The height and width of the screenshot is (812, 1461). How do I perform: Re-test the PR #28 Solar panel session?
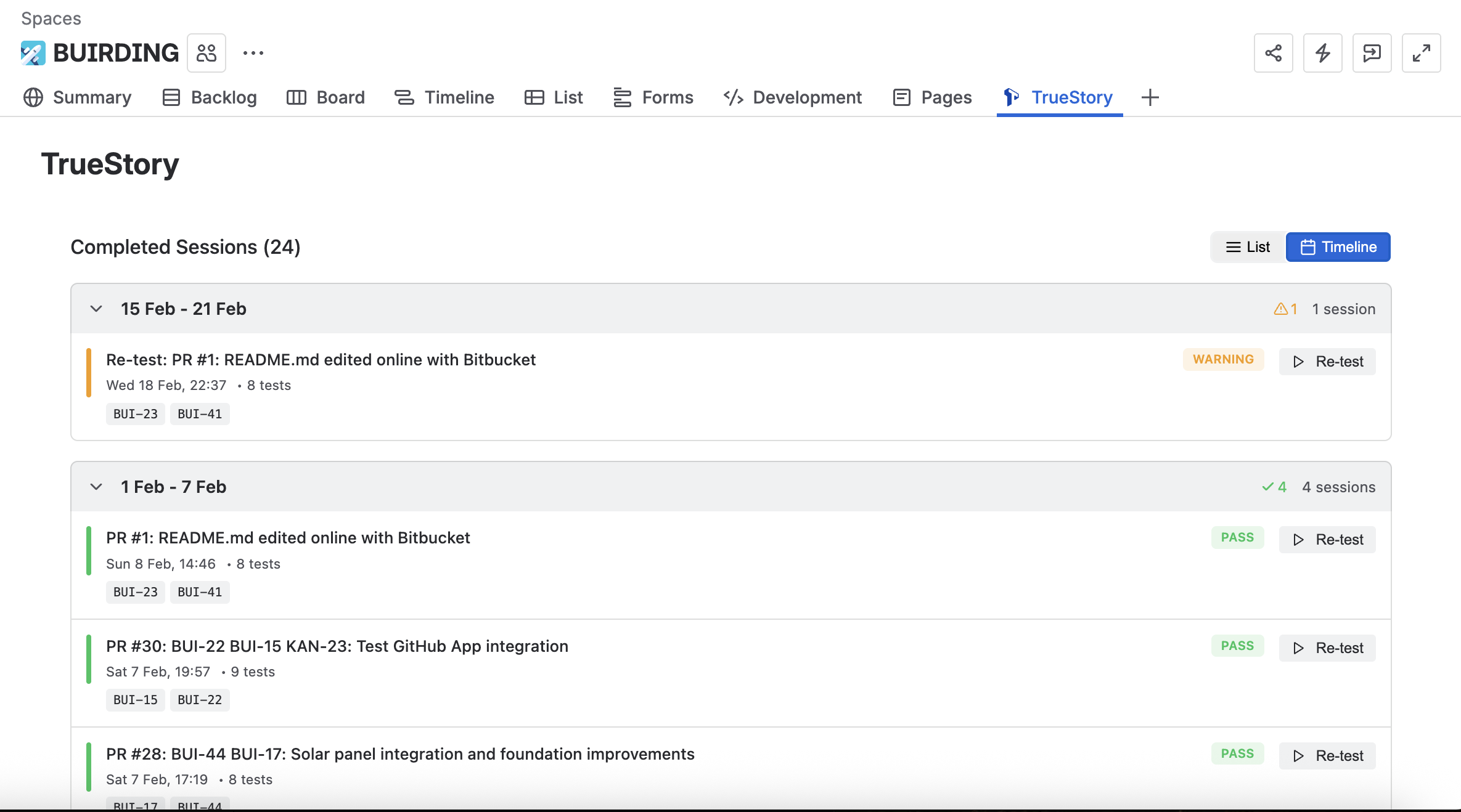(x=1327, y=755)
